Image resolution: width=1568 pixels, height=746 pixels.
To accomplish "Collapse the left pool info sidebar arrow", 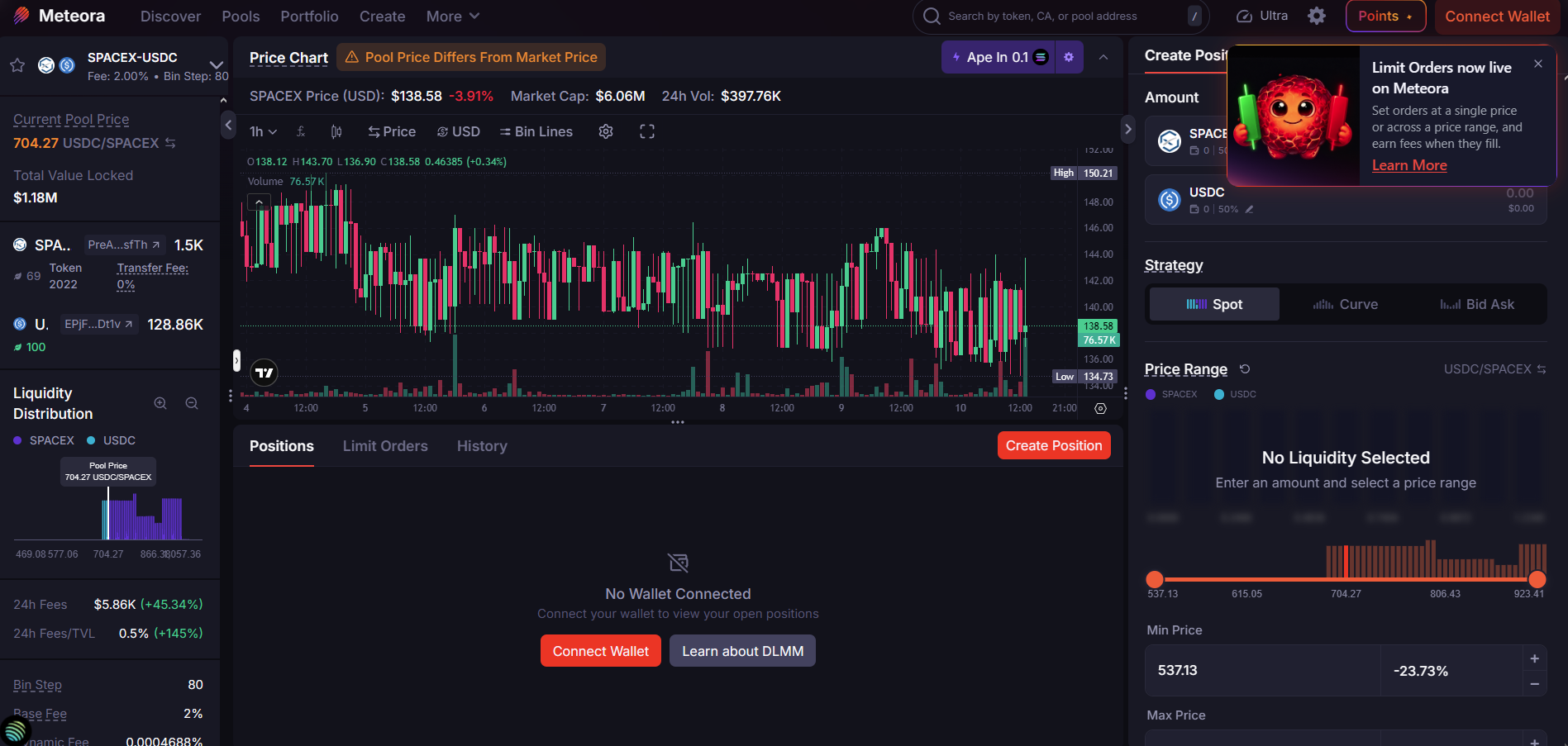I will 228,126.
